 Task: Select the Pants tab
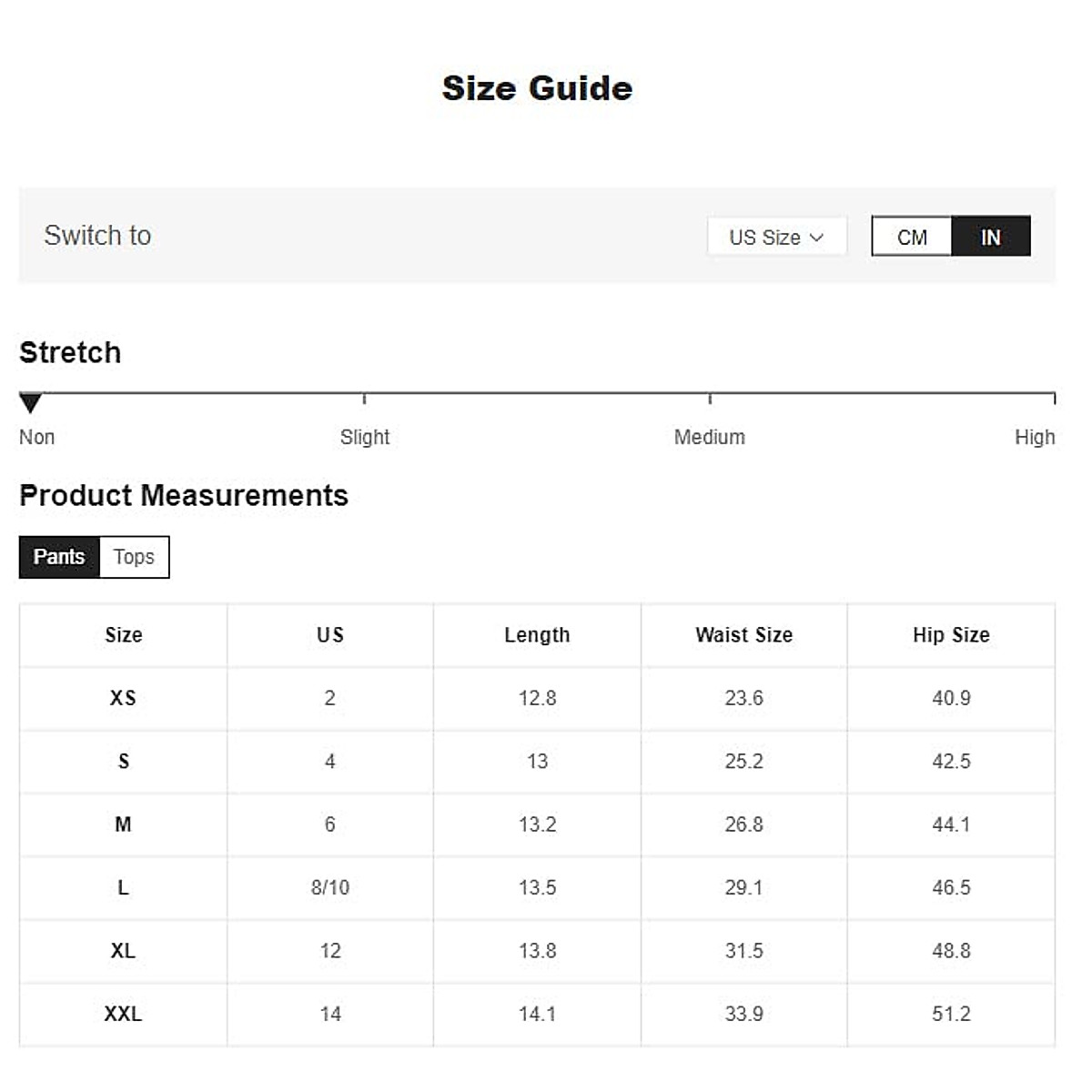59,557
